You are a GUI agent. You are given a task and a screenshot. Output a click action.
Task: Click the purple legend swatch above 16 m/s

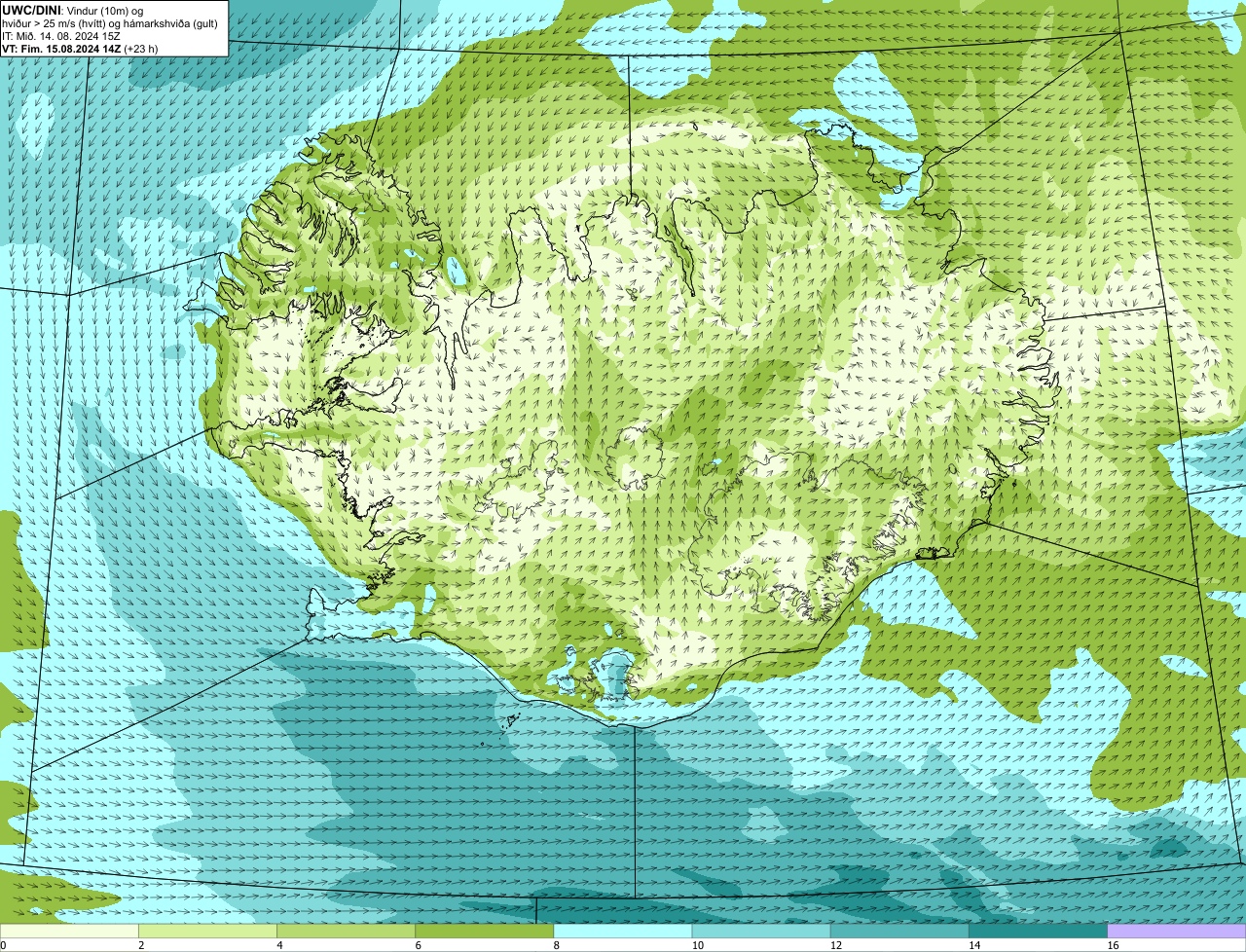pos(1177,931)
